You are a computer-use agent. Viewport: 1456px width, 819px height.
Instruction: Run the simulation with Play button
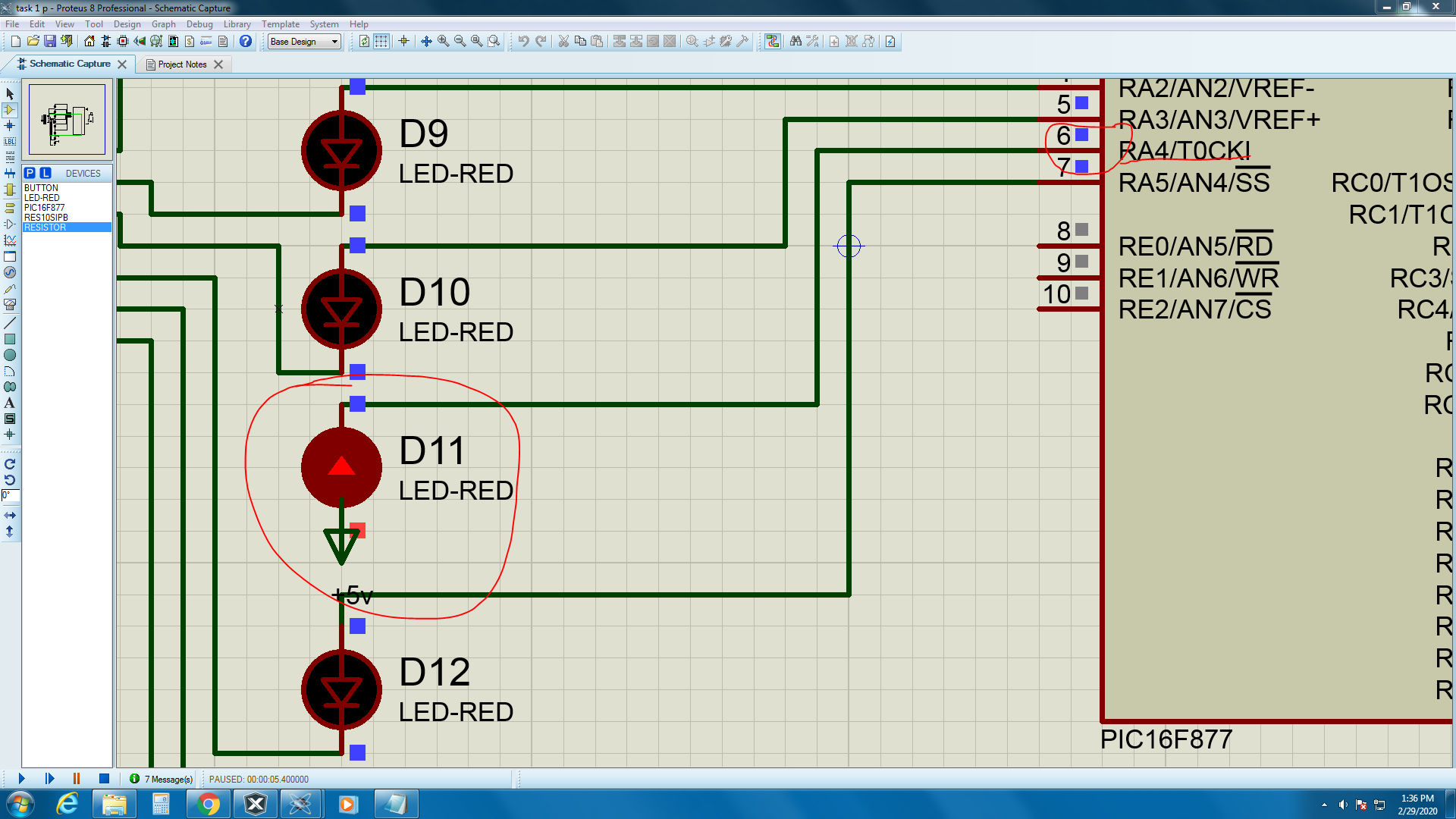(x=21, y=778)
